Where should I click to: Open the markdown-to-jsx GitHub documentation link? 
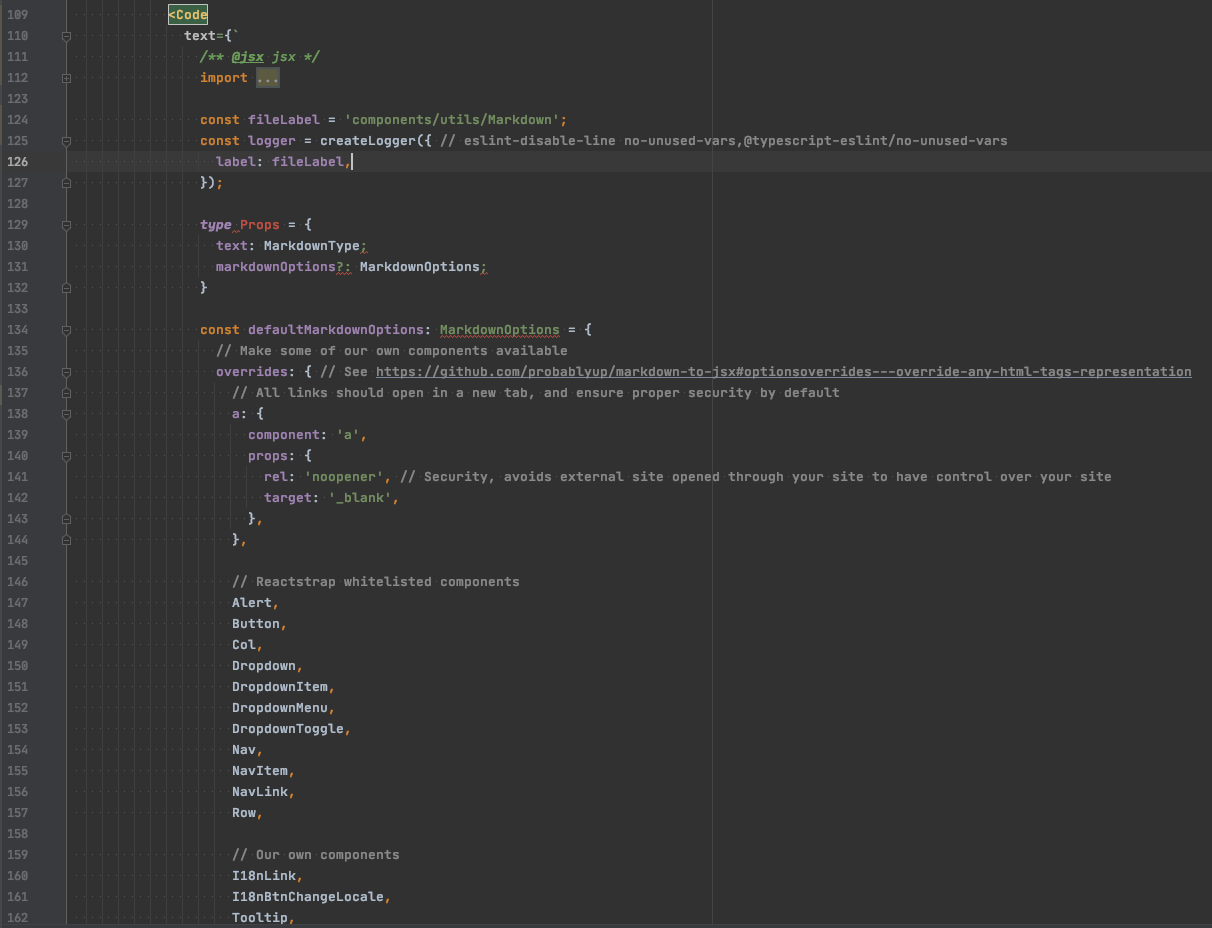click(780, 371)
